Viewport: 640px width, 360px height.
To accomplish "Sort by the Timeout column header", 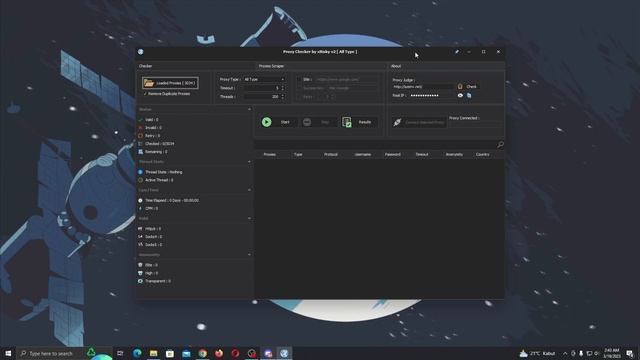I will [x=422, y=155].
